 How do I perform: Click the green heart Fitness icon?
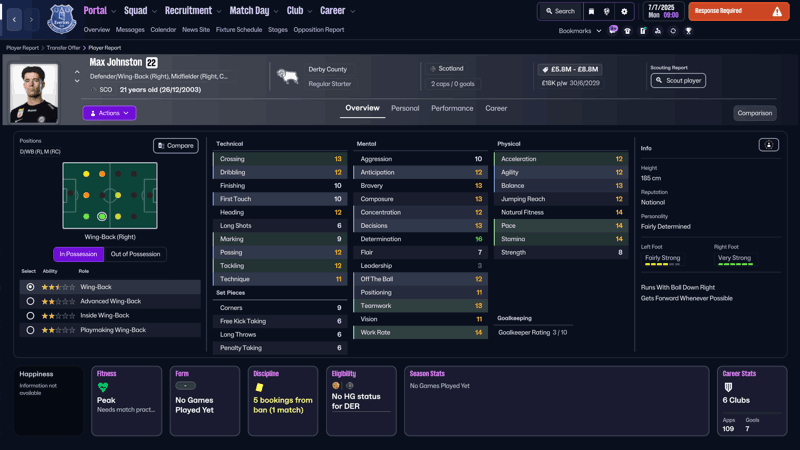(103, 388)
